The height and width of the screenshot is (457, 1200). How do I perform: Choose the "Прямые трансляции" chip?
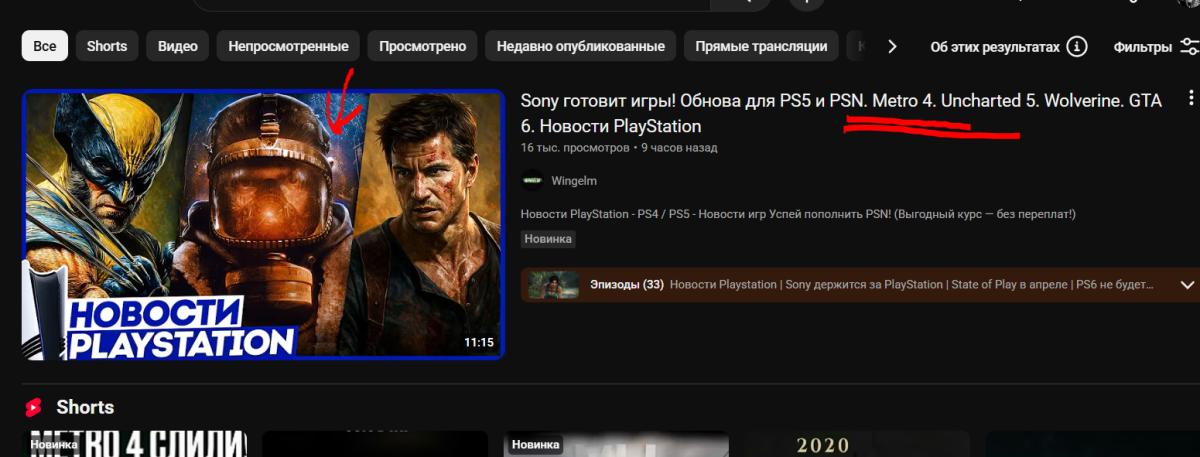click(x=761, y=46)
